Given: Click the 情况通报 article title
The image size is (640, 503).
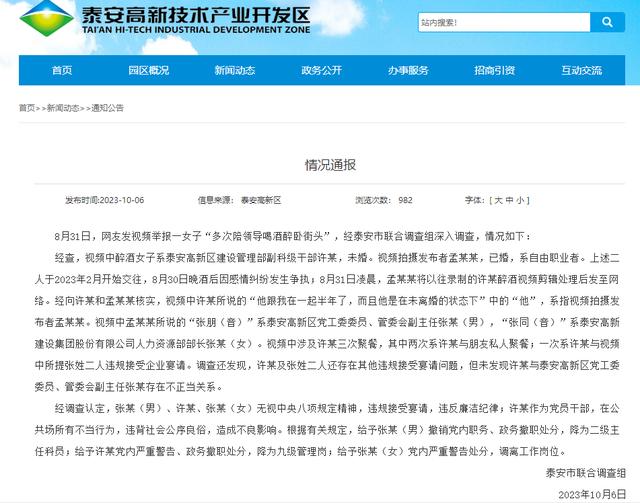Looking at the screenshot, I should (331, 165).
